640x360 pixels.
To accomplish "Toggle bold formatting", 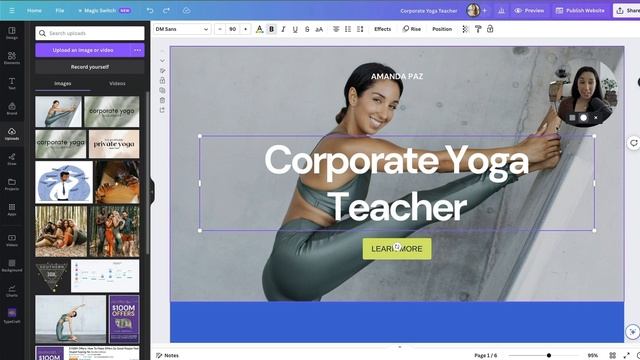I will [x=271, y=29].
